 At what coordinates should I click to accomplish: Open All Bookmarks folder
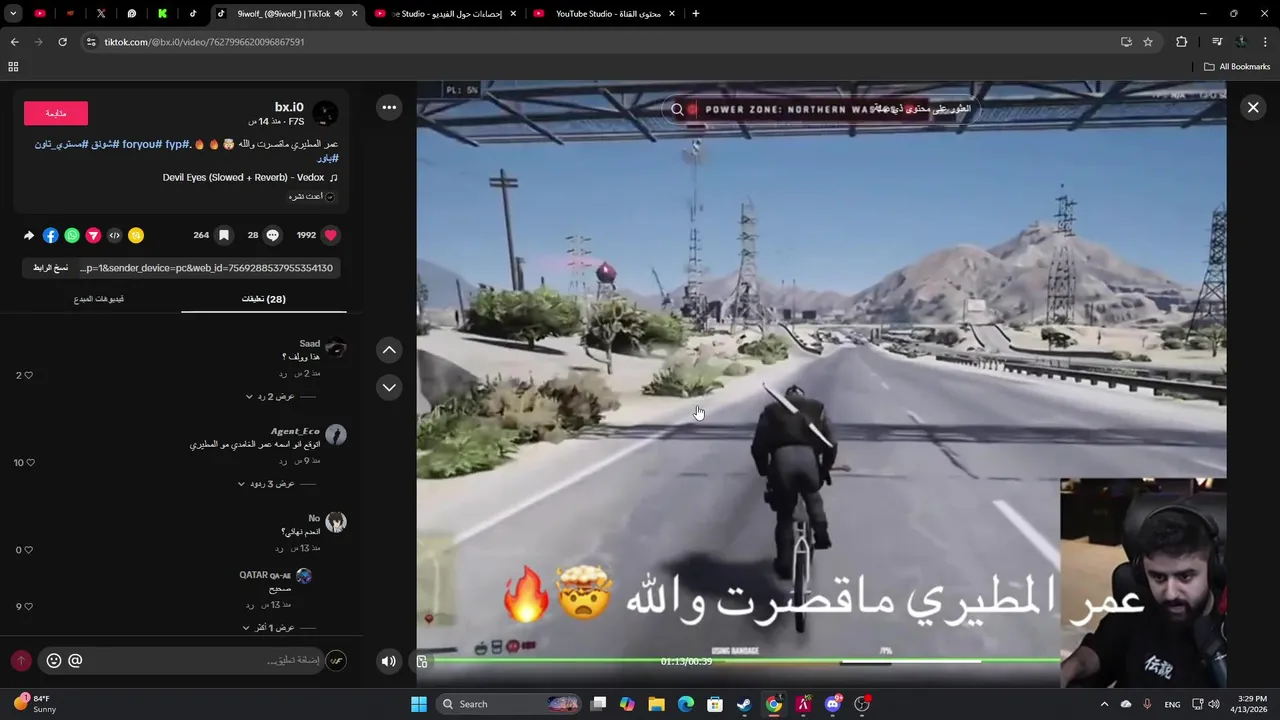[x=1237, y=67]
